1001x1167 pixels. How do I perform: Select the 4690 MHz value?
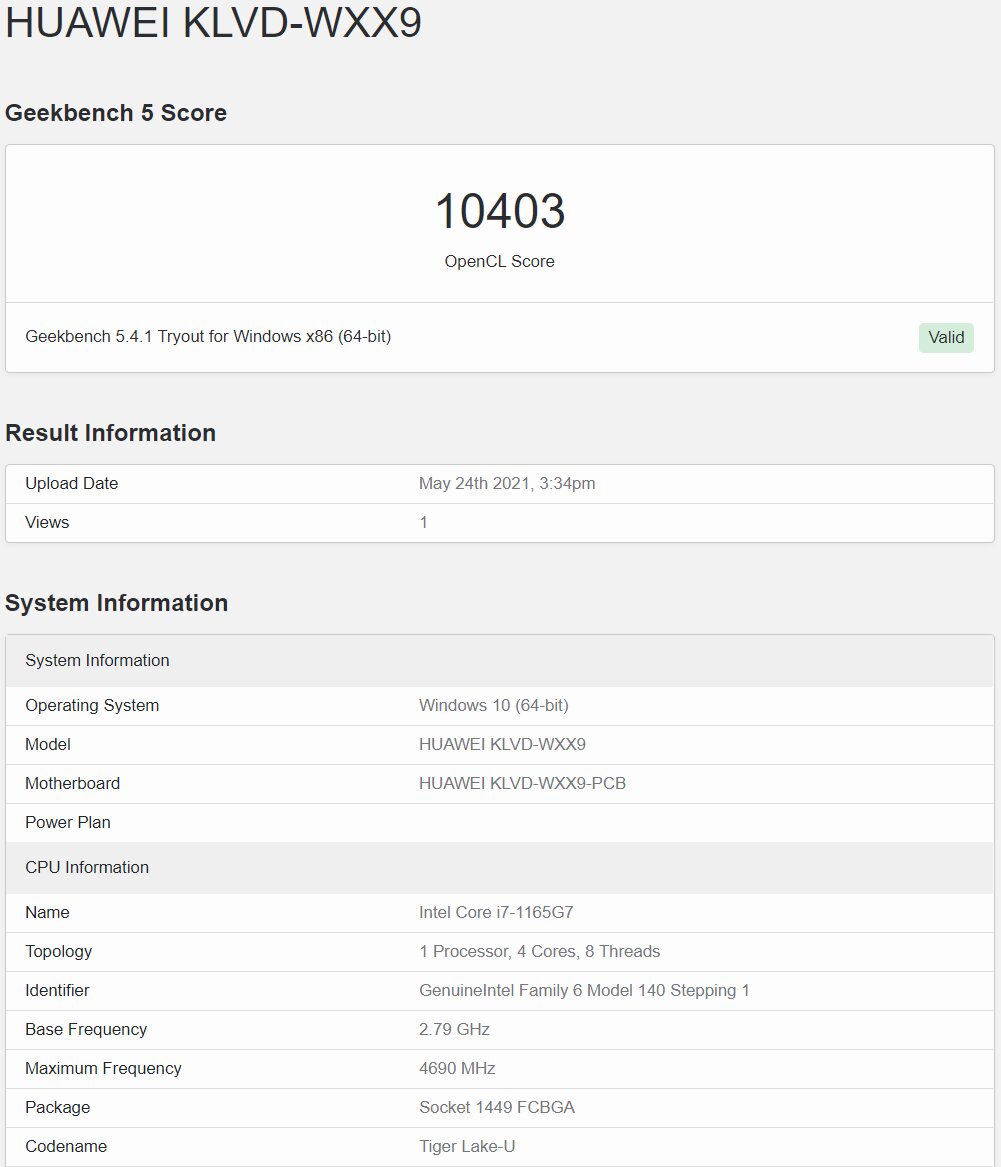[457, 1069]
